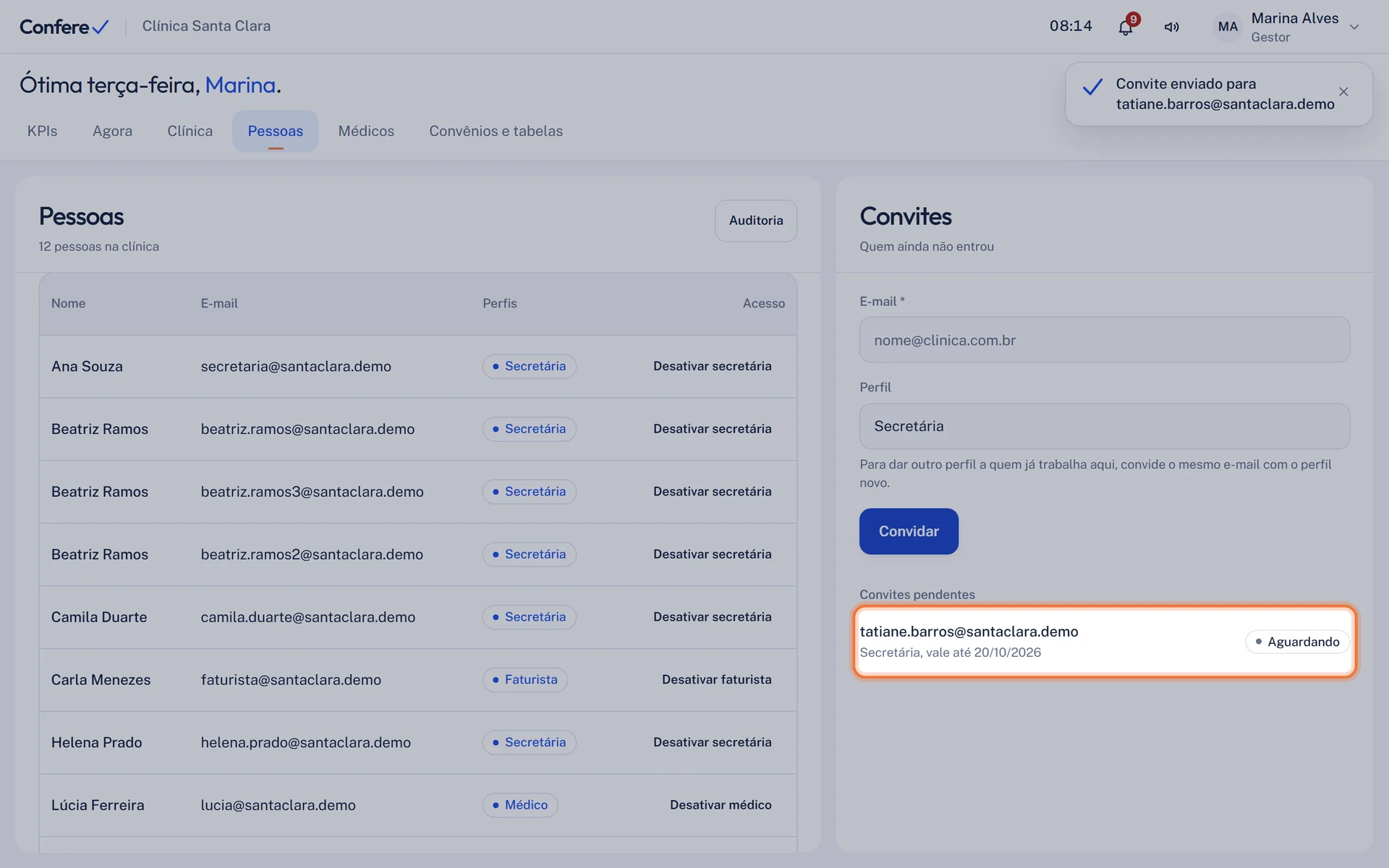Click Desativar médico for Lúcia Ferreira
The width and height of the screenshot is (1389, 868).
point(721,805)
